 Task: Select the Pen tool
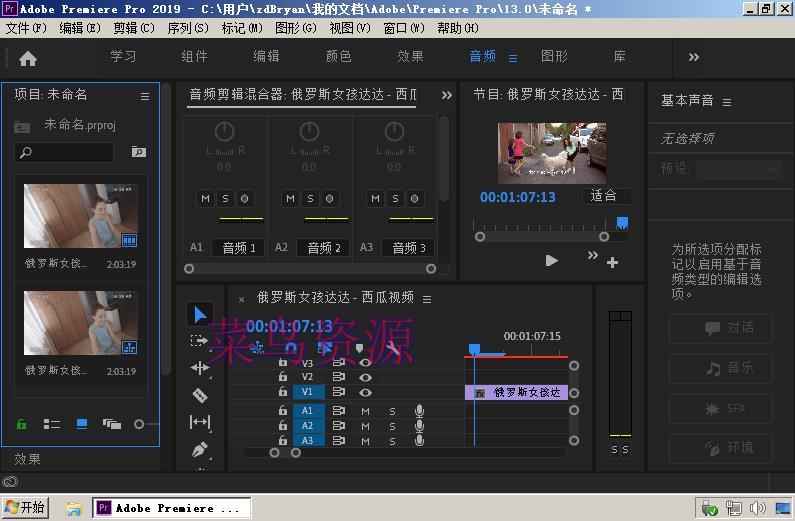click(x=200, y=450)
